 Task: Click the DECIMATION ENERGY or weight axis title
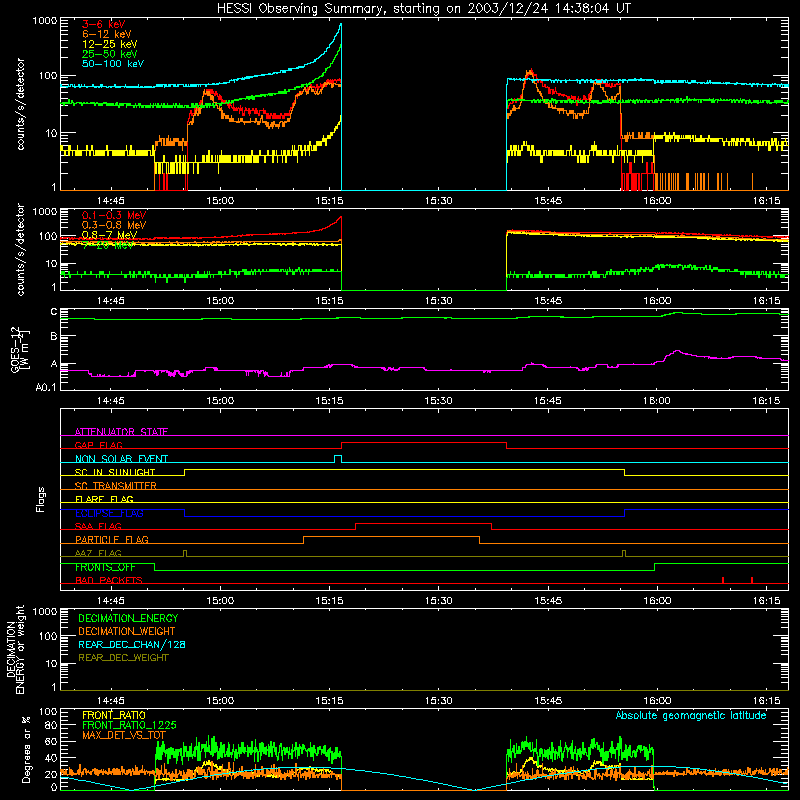[15, 649]
